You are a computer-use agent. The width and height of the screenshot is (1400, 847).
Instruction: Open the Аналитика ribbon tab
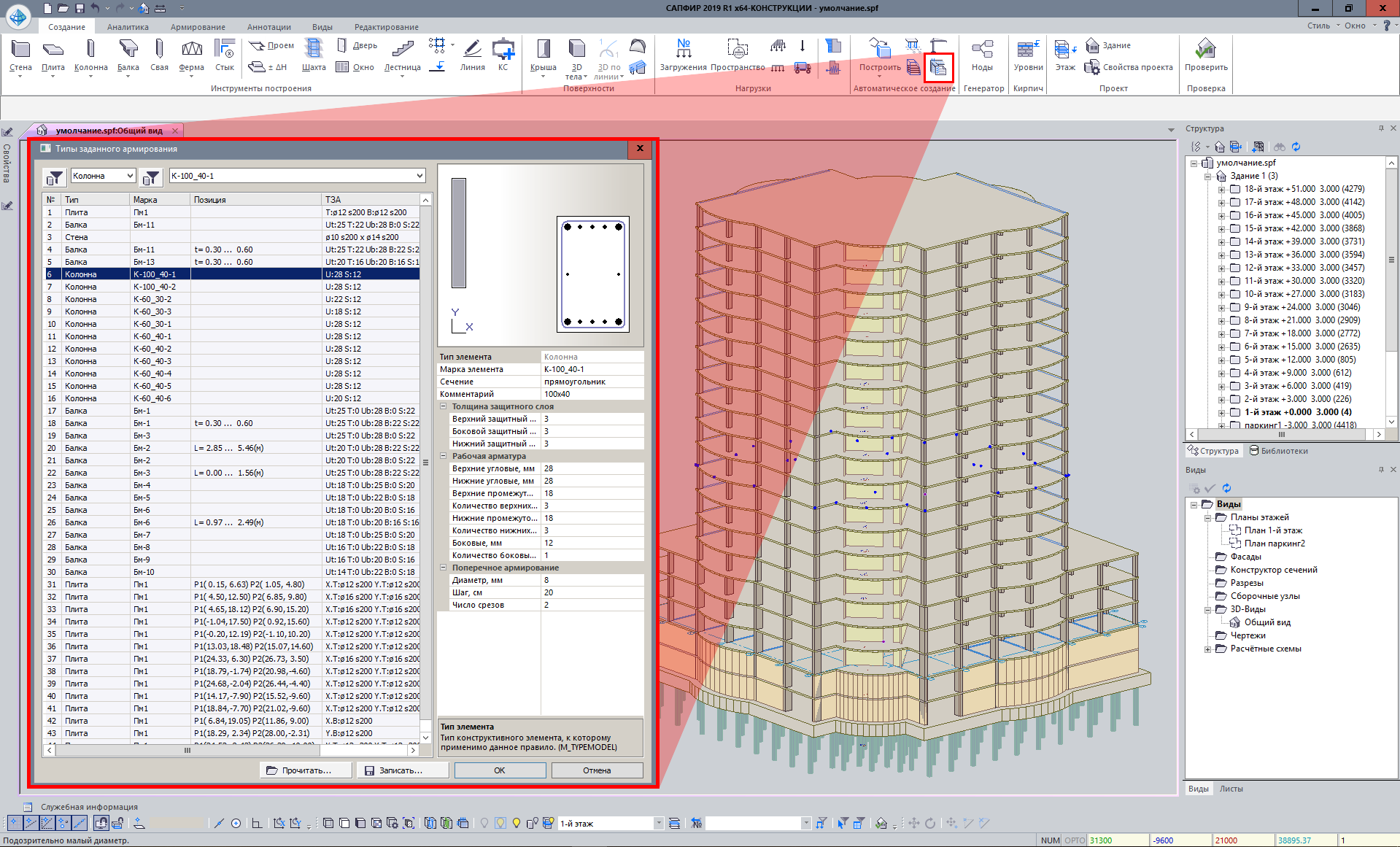coord(128,27)
